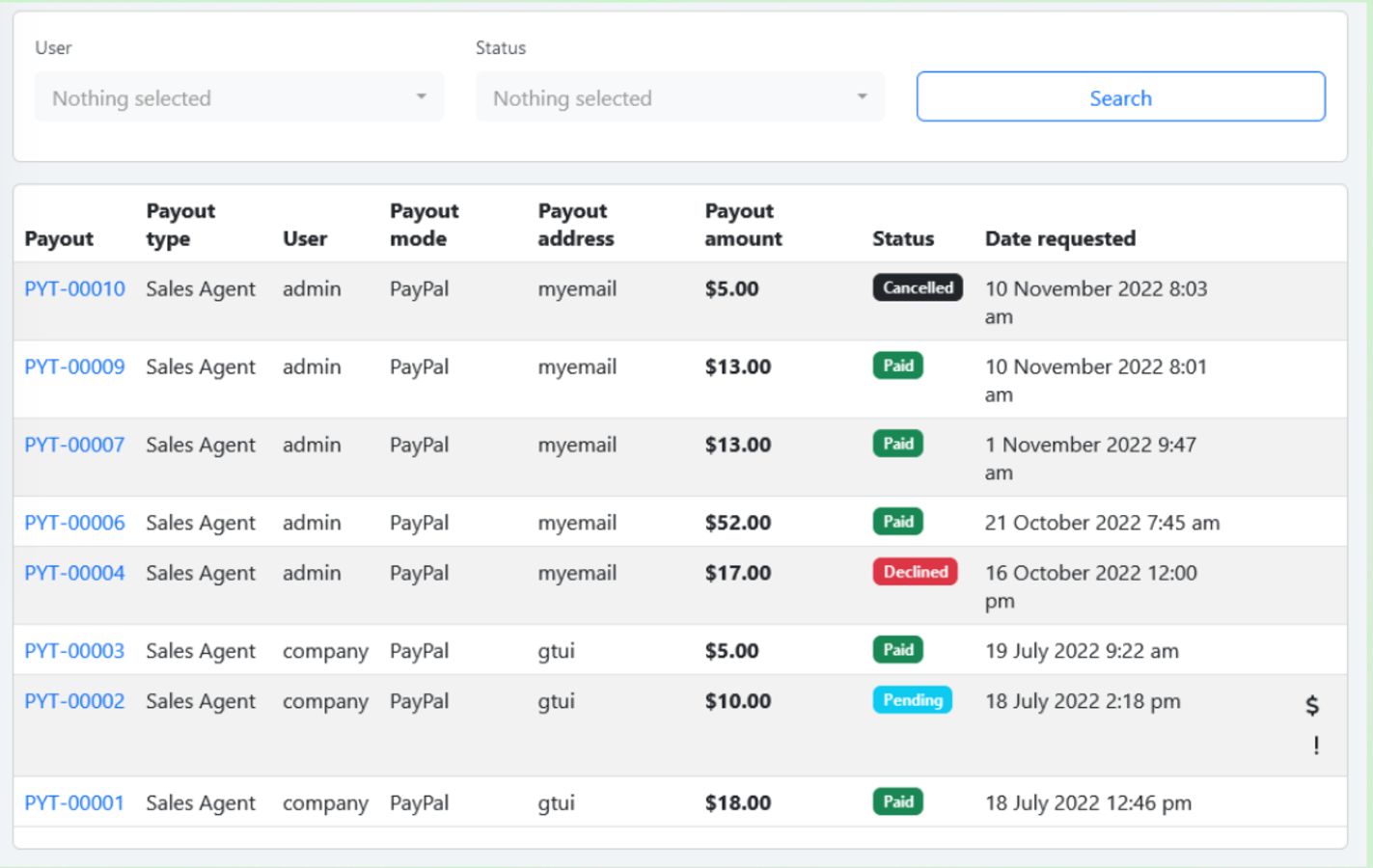Click the Payout amount column header
The width and height of the screenshot is (1373, 868).
click(742, 225)
